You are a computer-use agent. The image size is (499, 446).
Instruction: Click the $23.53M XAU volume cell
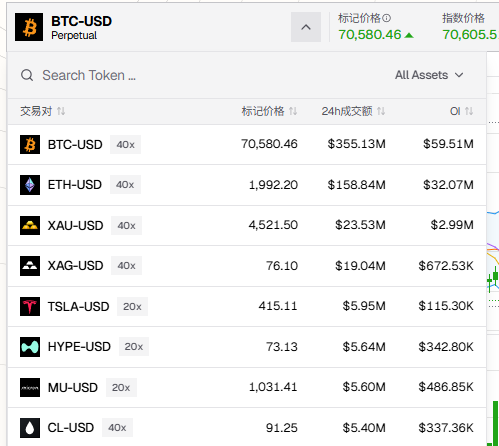point(360,225)
